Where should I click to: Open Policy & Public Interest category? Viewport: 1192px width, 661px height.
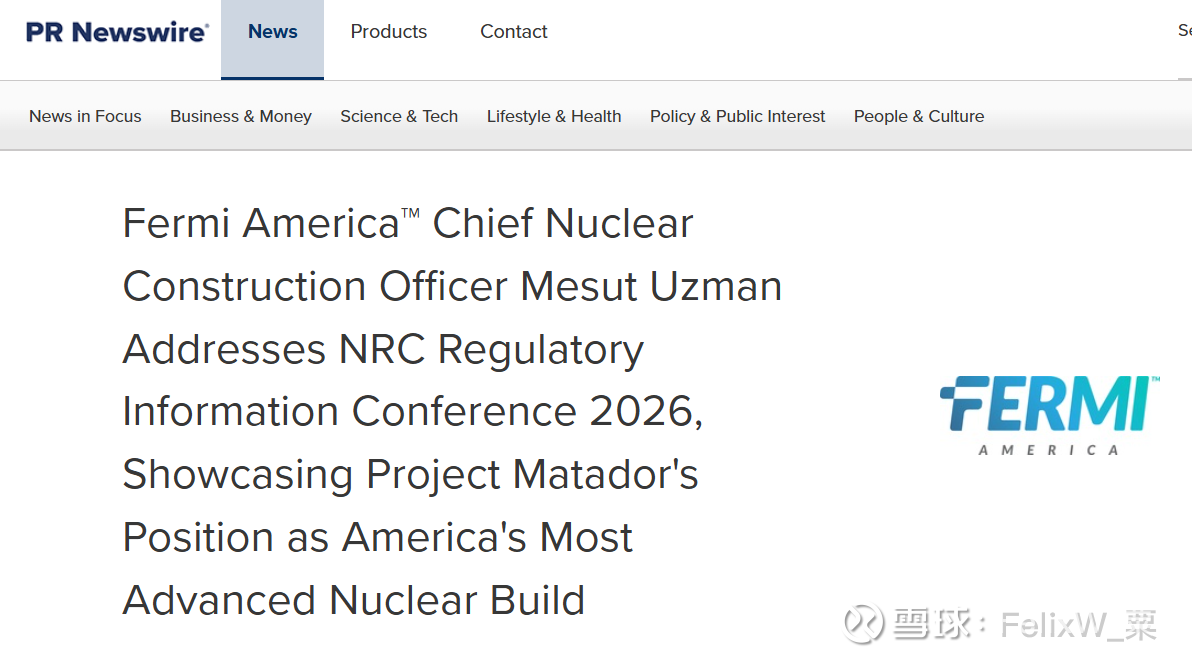pos(737,116)
